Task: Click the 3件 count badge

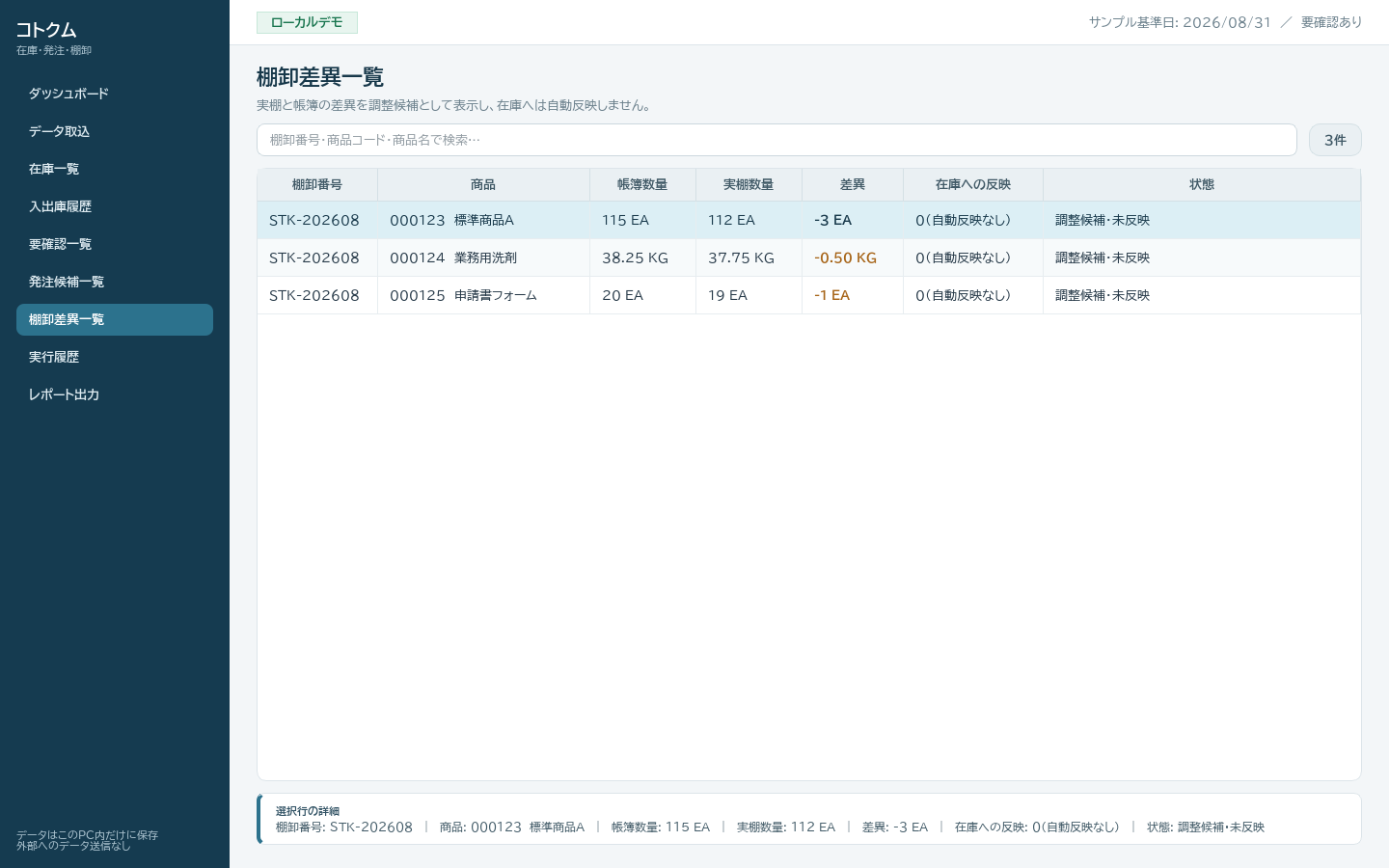Action: 1335,140
